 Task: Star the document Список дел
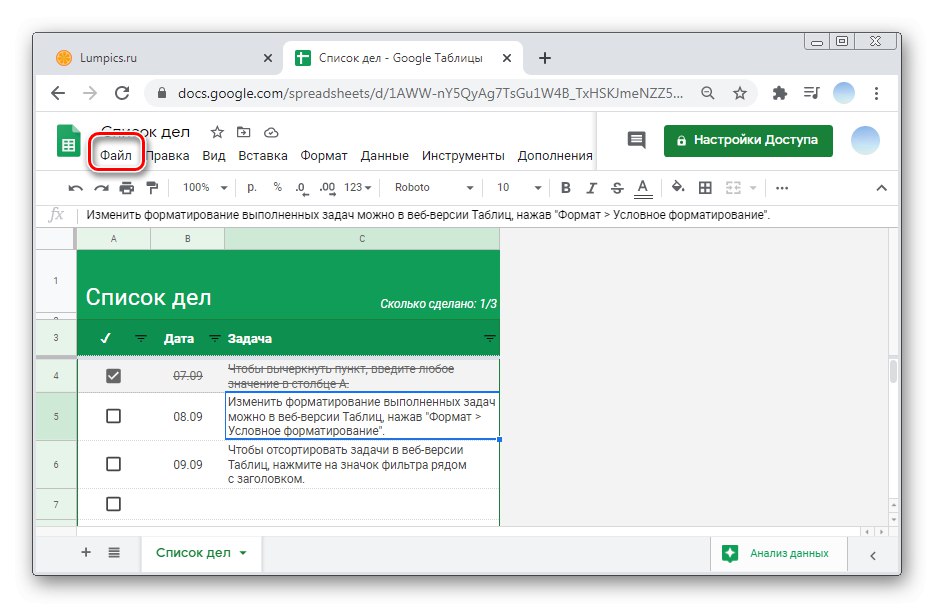(217, 132)
